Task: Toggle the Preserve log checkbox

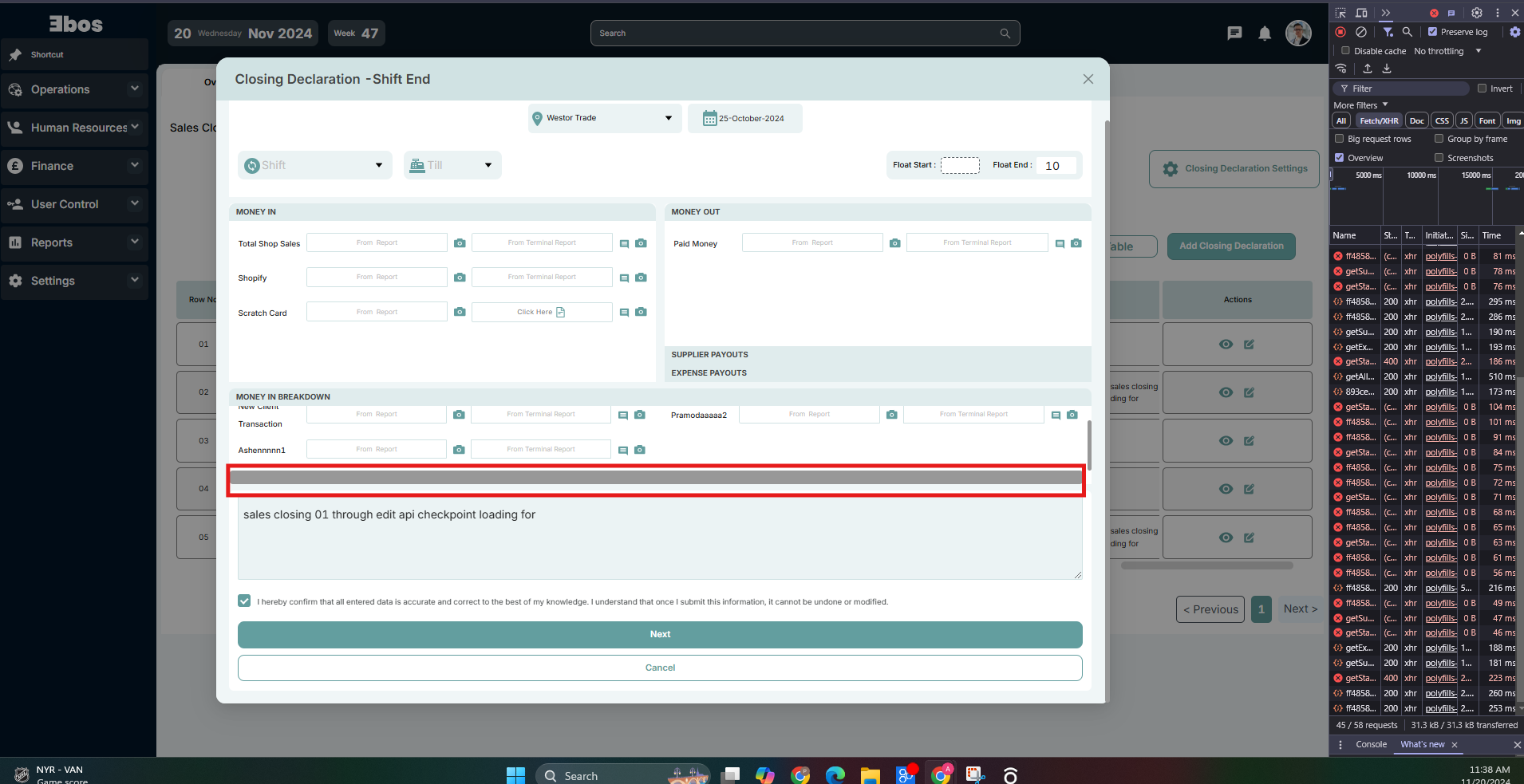Action: (1432, 32)
